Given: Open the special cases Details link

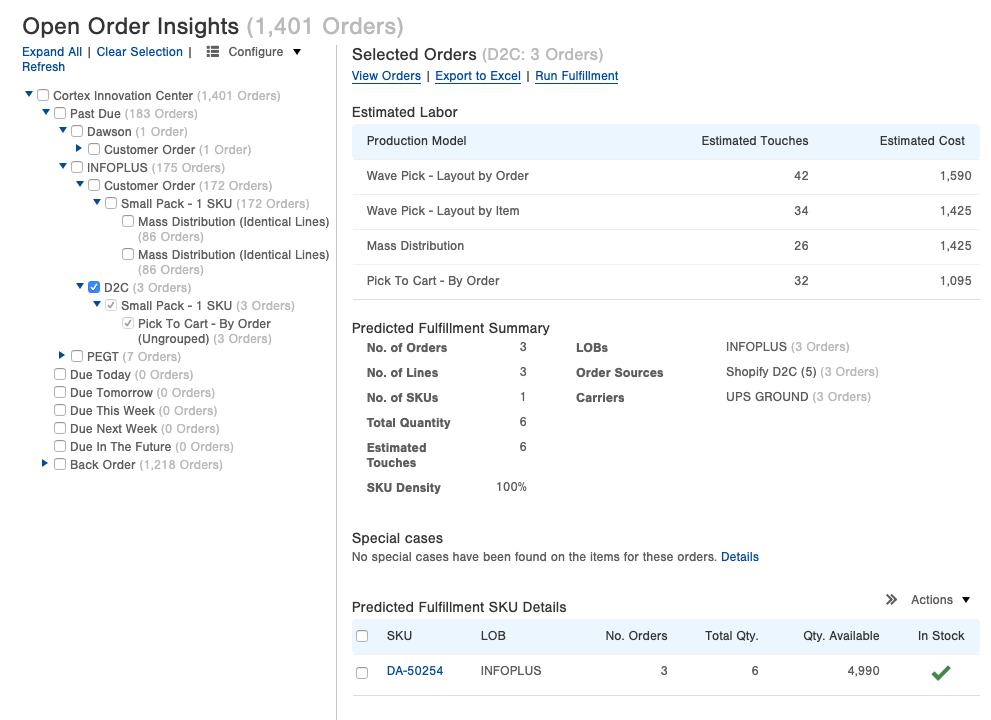Looking at the screenshot, I should pyautogui.click(x=739, y=557).
